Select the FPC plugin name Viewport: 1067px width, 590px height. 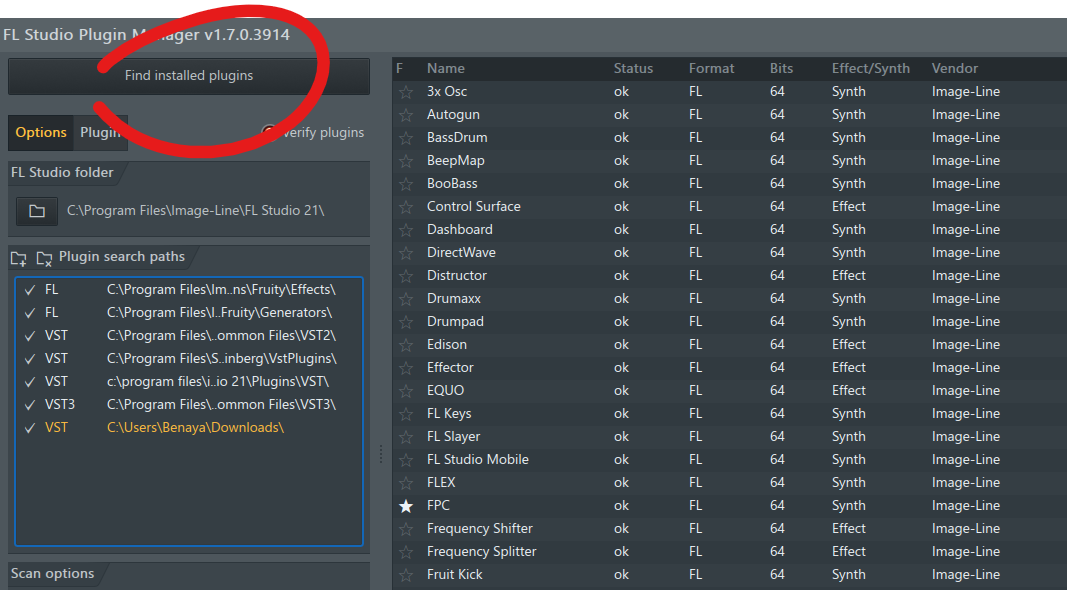(438, 505)
